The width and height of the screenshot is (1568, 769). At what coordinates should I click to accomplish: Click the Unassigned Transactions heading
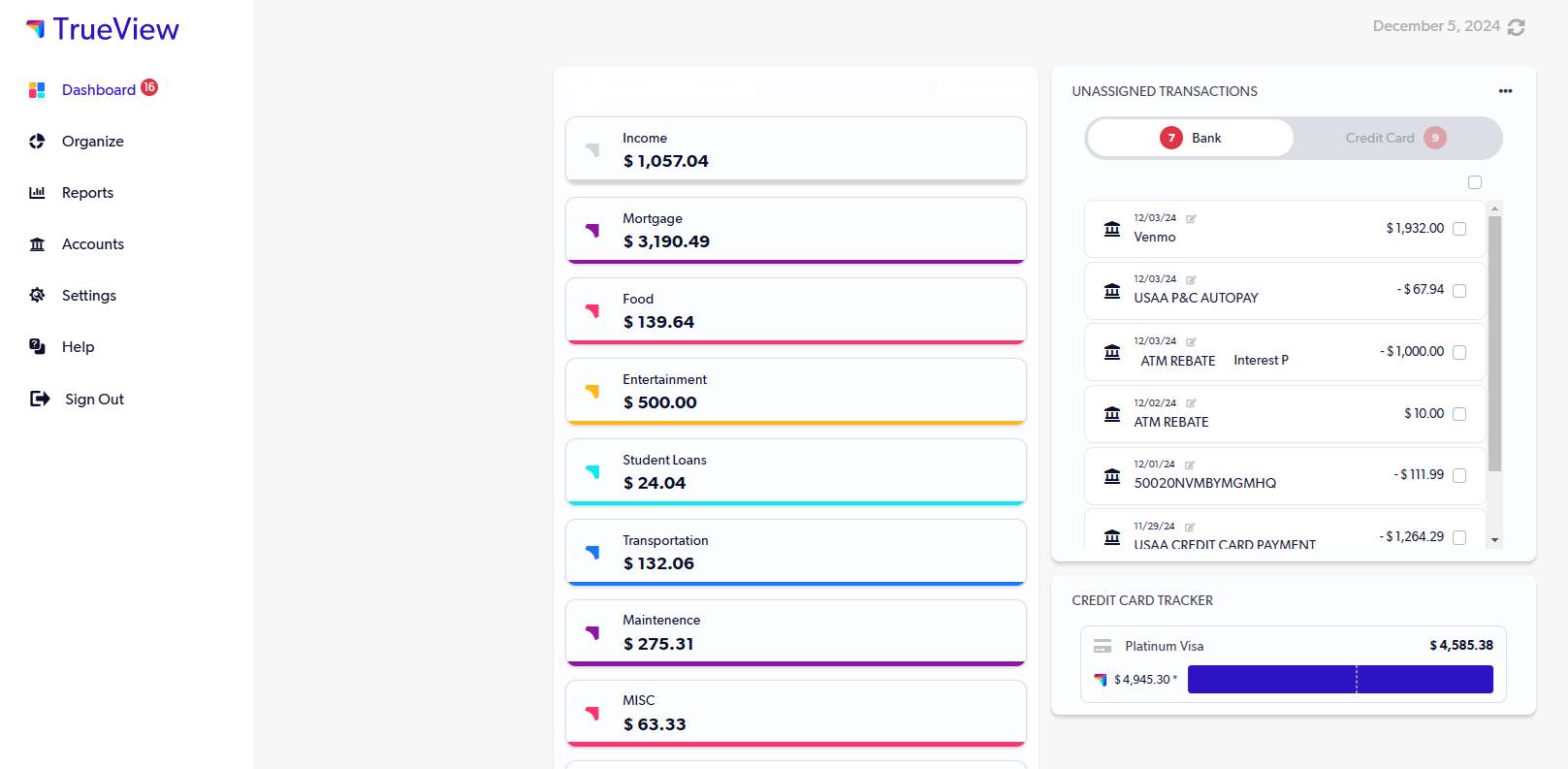click(x=1165, y=91)
